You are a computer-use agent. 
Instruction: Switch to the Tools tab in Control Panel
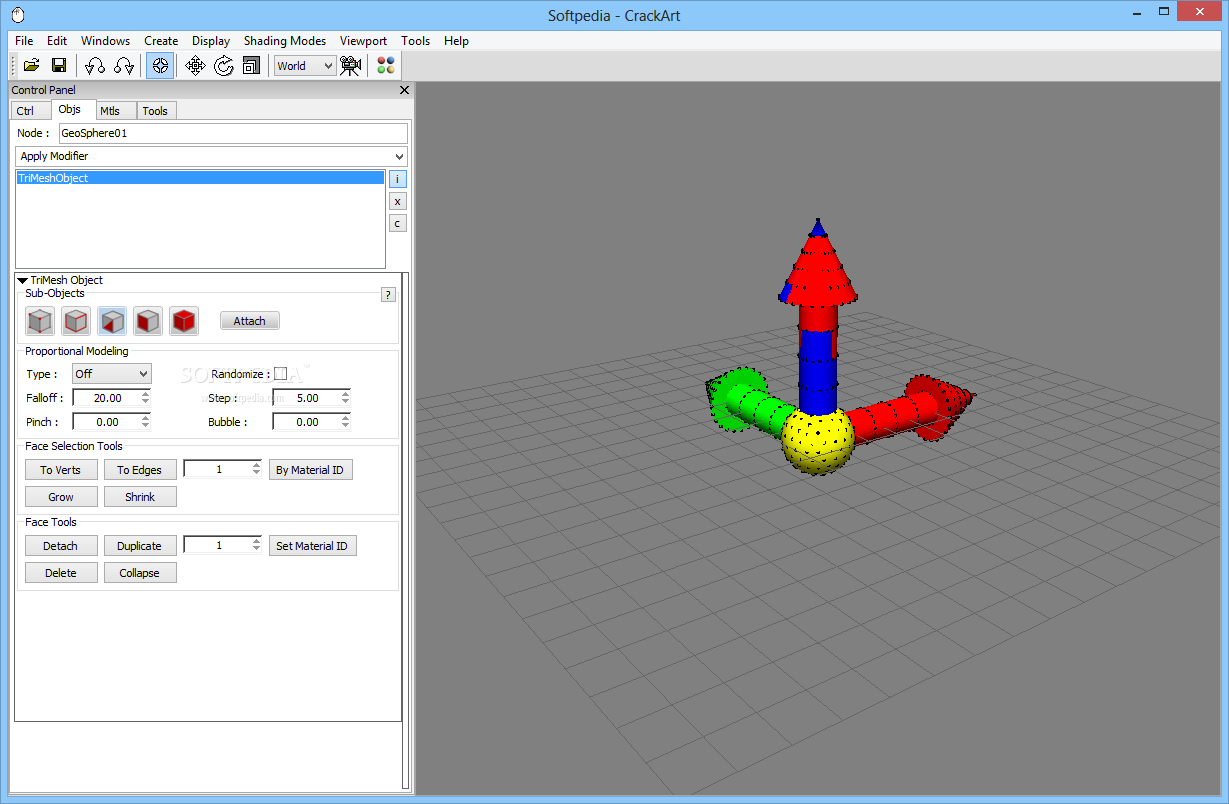(154, 111)
